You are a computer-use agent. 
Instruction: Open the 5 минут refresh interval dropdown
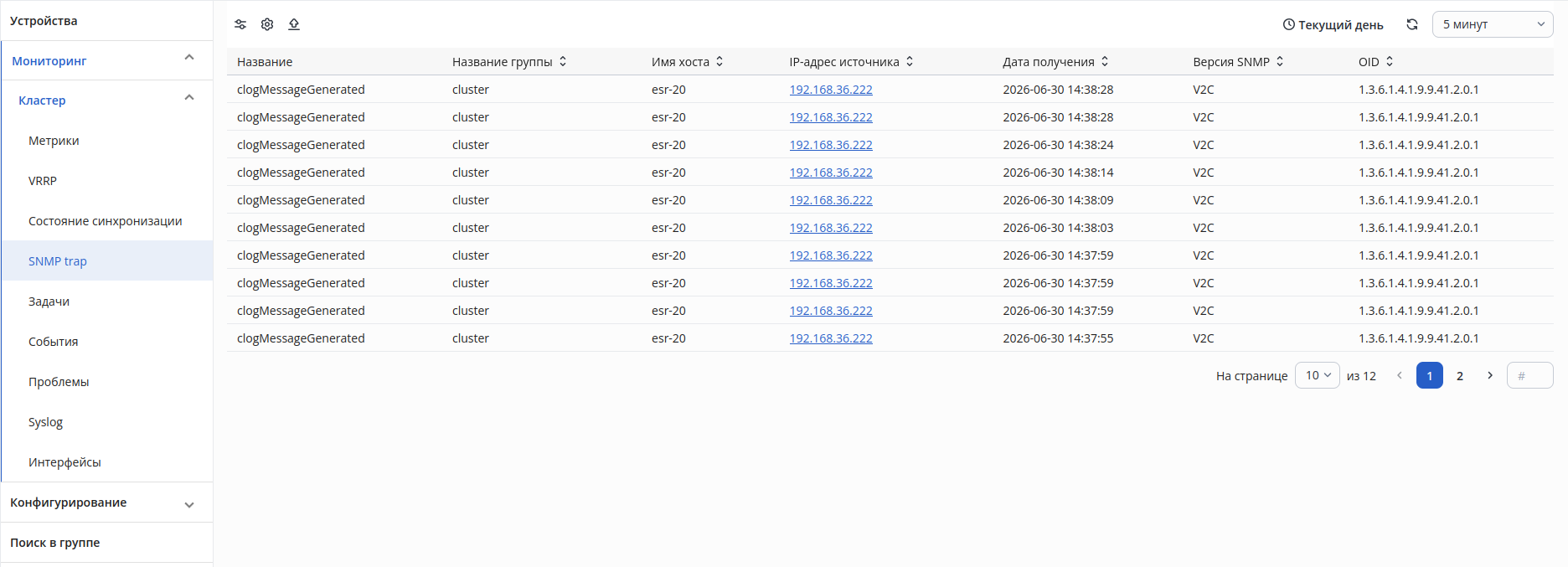point(1493,24)
